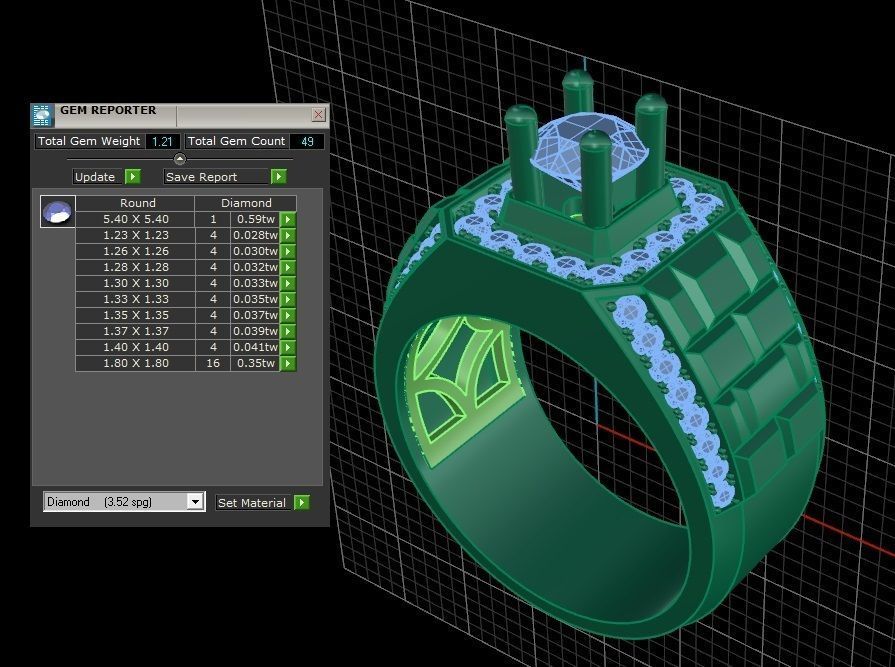The image size is (895, 667).
Task: Click the Total Gem Weight label
Action: [x=89, y=142]
